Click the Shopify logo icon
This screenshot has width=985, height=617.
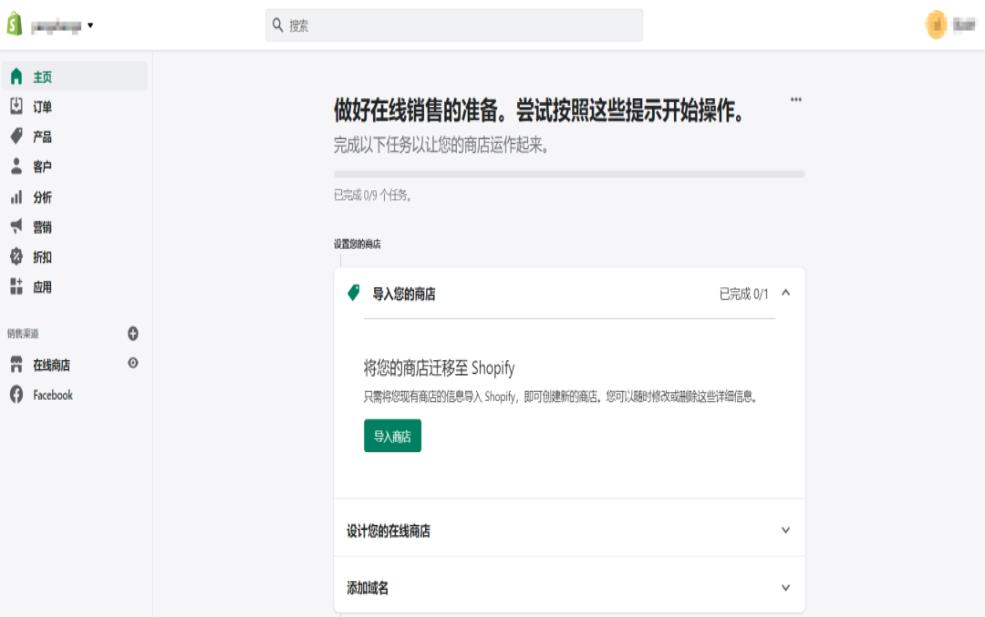14,25
